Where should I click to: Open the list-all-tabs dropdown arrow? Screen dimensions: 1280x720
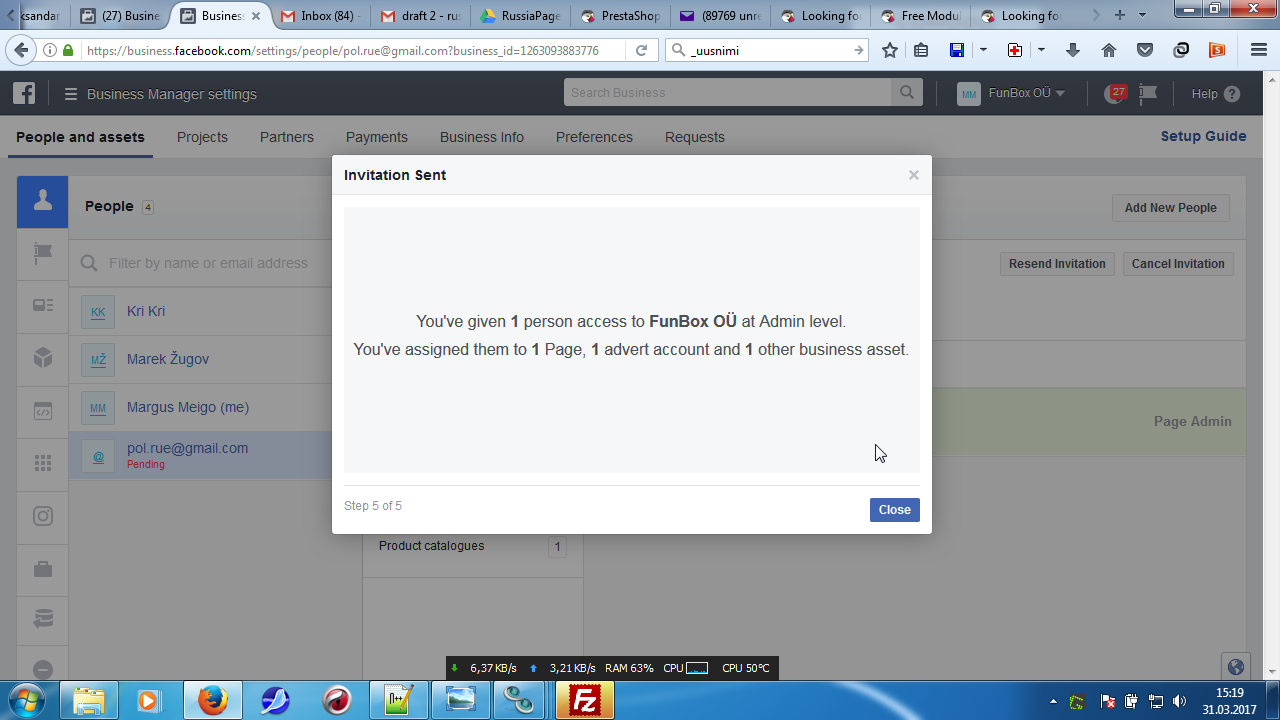(1142, 16)
